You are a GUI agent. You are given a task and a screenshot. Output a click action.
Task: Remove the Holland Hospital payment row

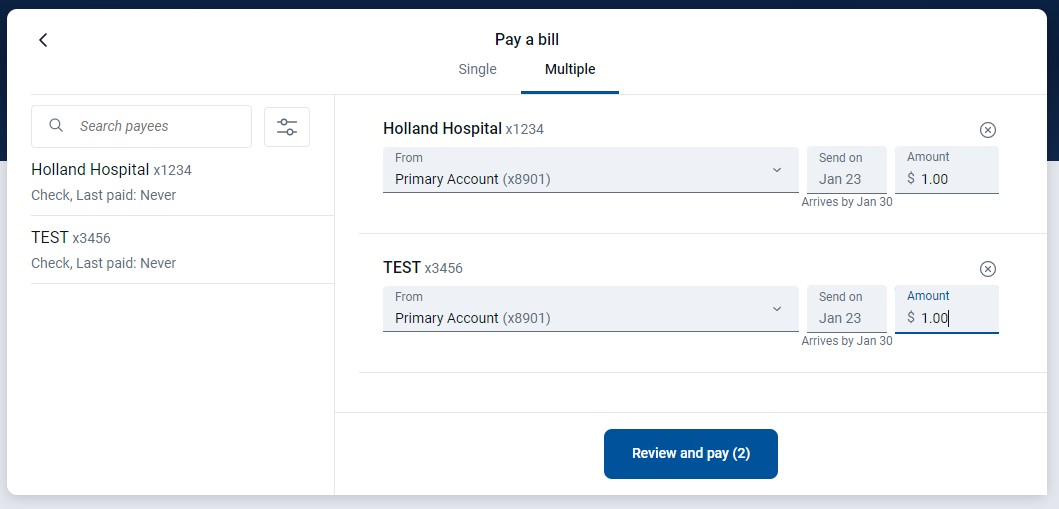(987, 130)
